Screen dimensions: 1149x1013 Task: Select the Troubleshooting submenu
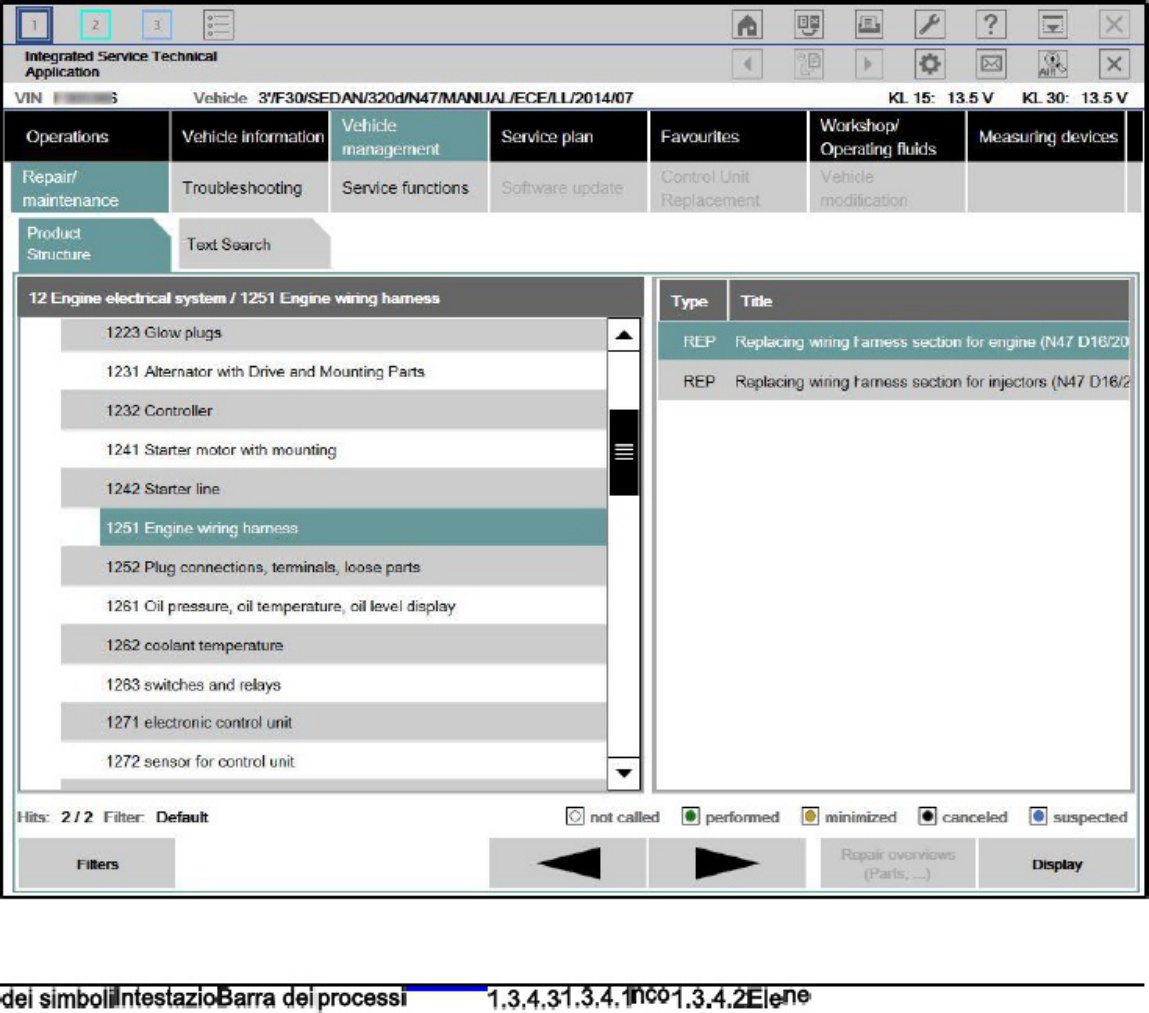249,188
